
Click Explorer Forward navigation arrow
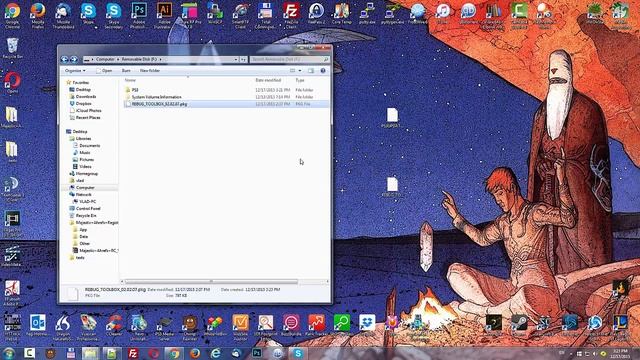tap(74, 60)
